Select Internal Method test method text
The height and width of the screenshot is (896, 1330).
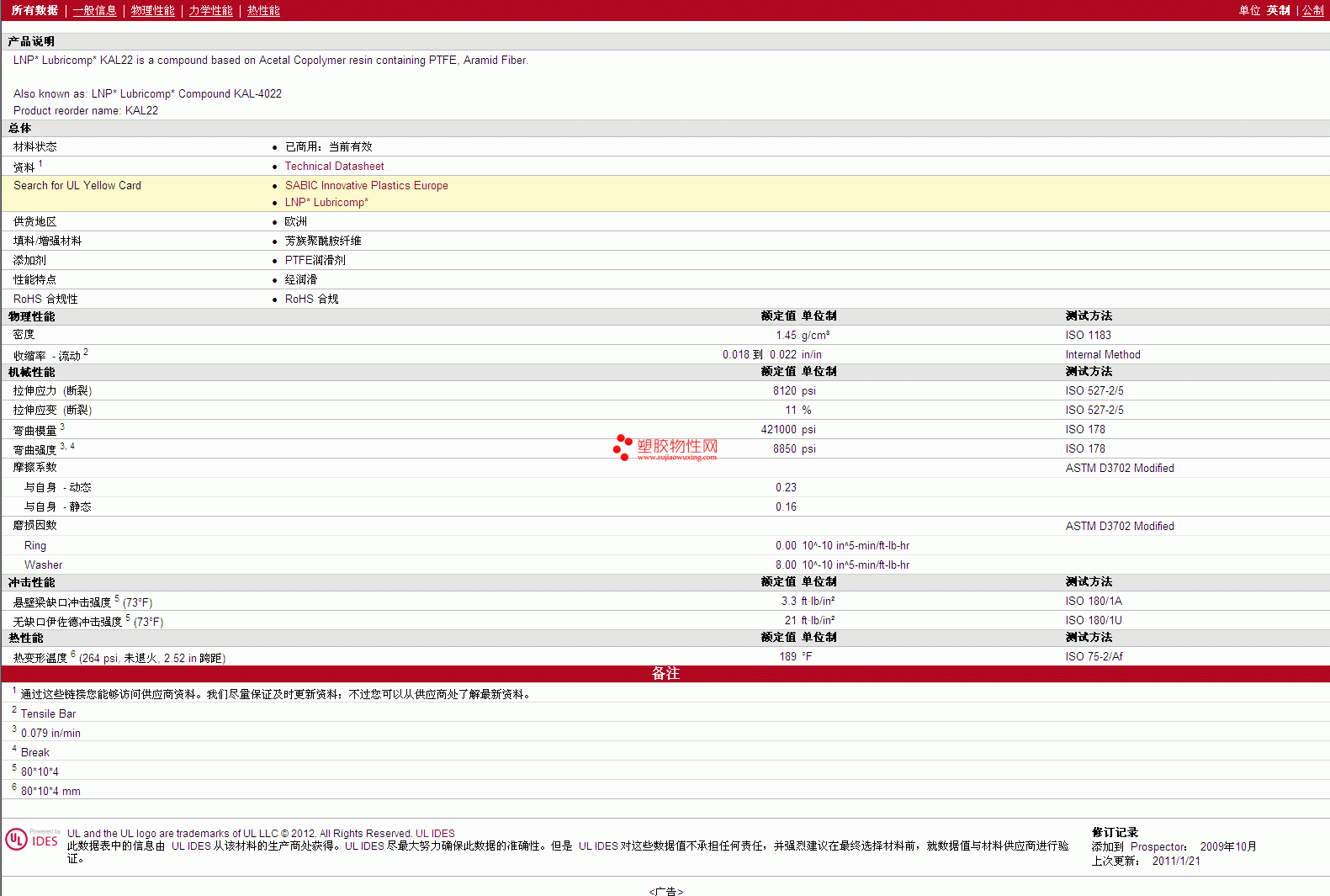click(1103, 354)
